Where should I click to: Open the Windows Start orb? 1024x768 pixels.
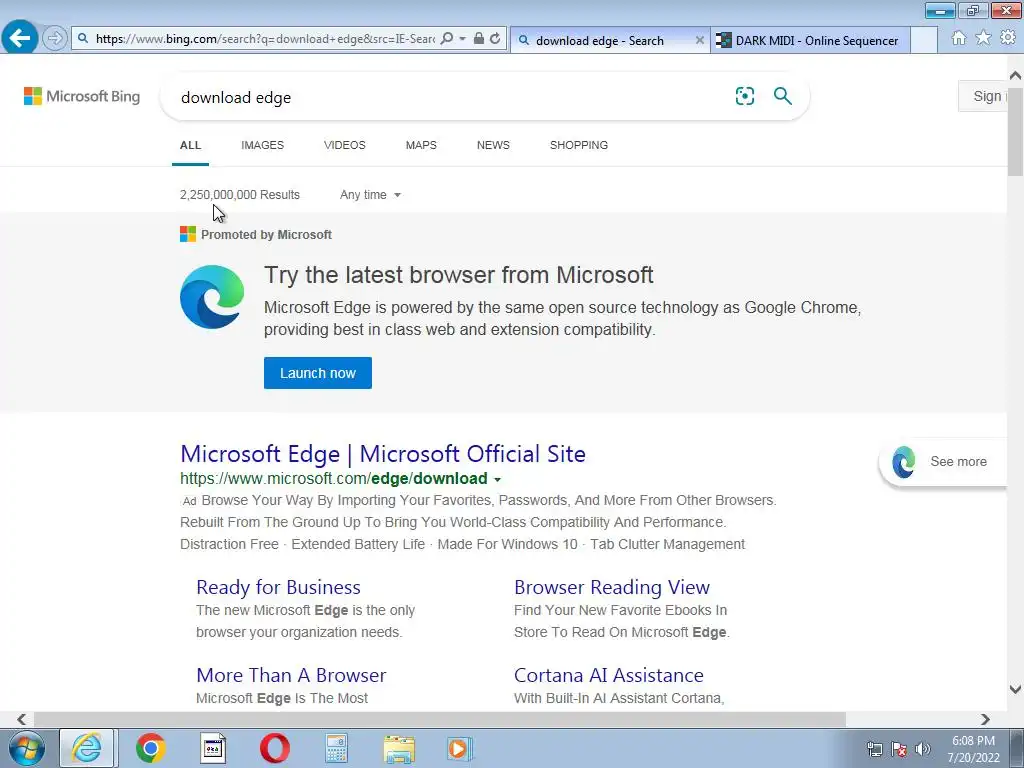point(27,748)
